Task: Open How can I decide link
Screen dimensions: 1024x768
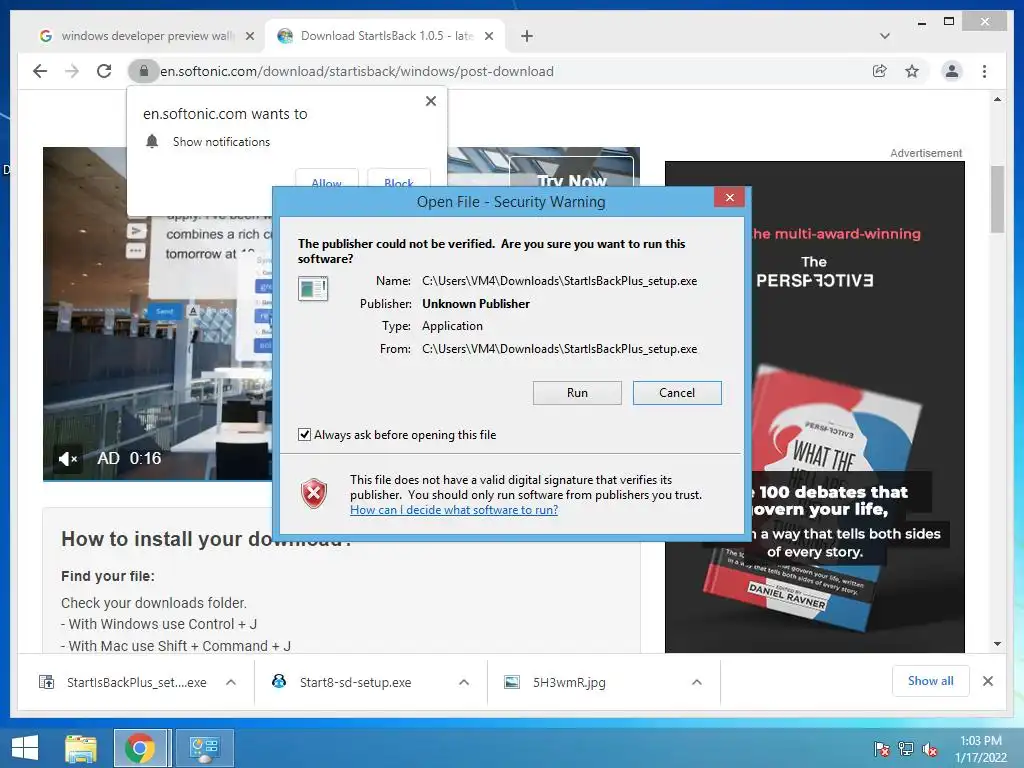Action: click(454, 509)
